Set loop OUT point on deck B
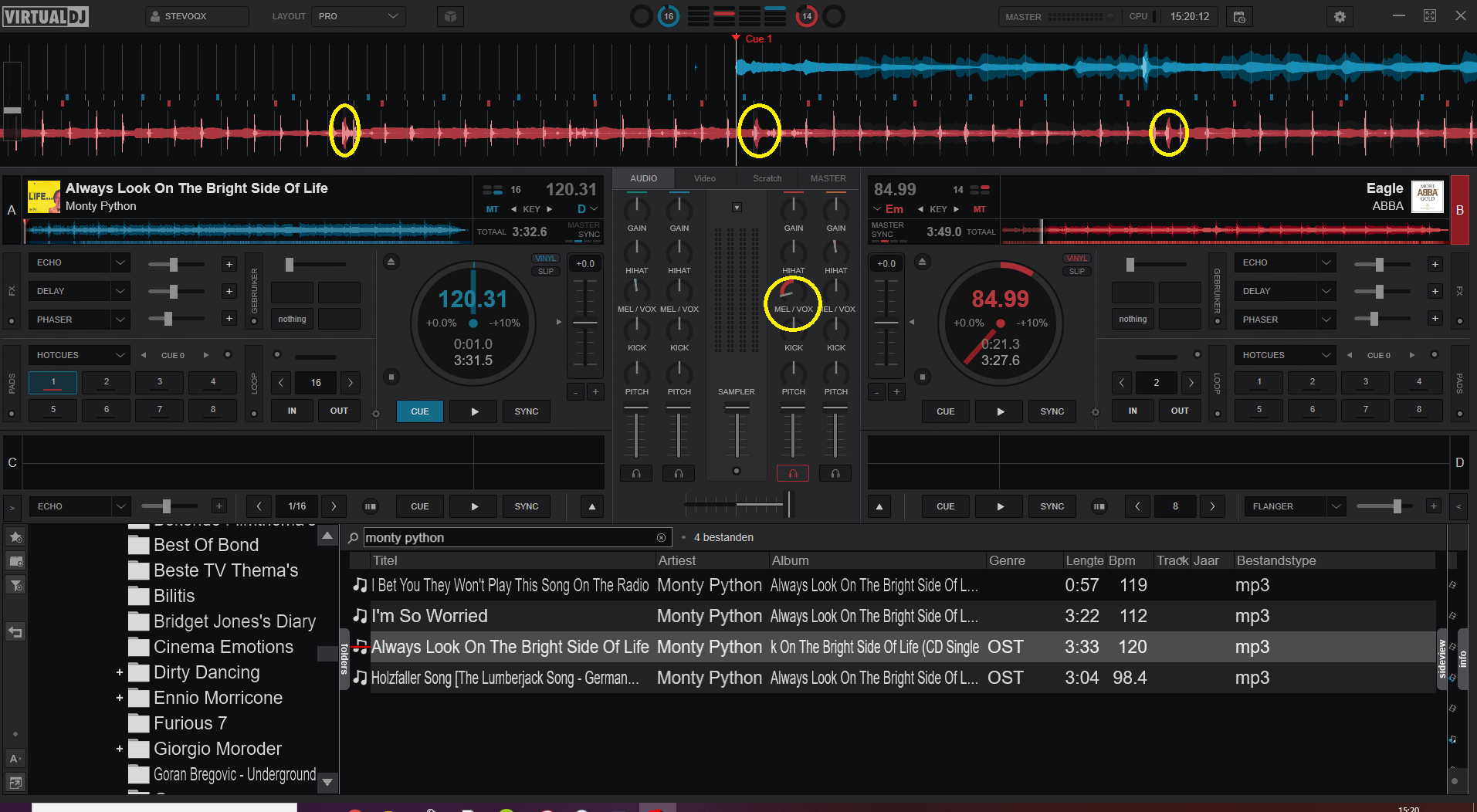The image size is (1477, 812). pyautogui.click(x=1180, y=411)
